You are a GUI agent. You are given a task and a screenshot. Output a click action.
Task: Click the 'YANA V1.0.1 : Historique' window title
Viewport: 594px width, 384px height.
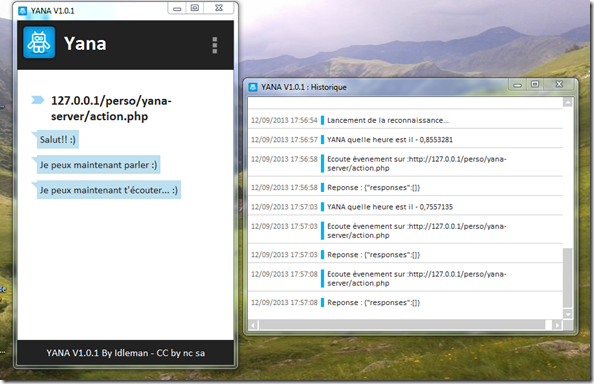[x=304, y=87]
